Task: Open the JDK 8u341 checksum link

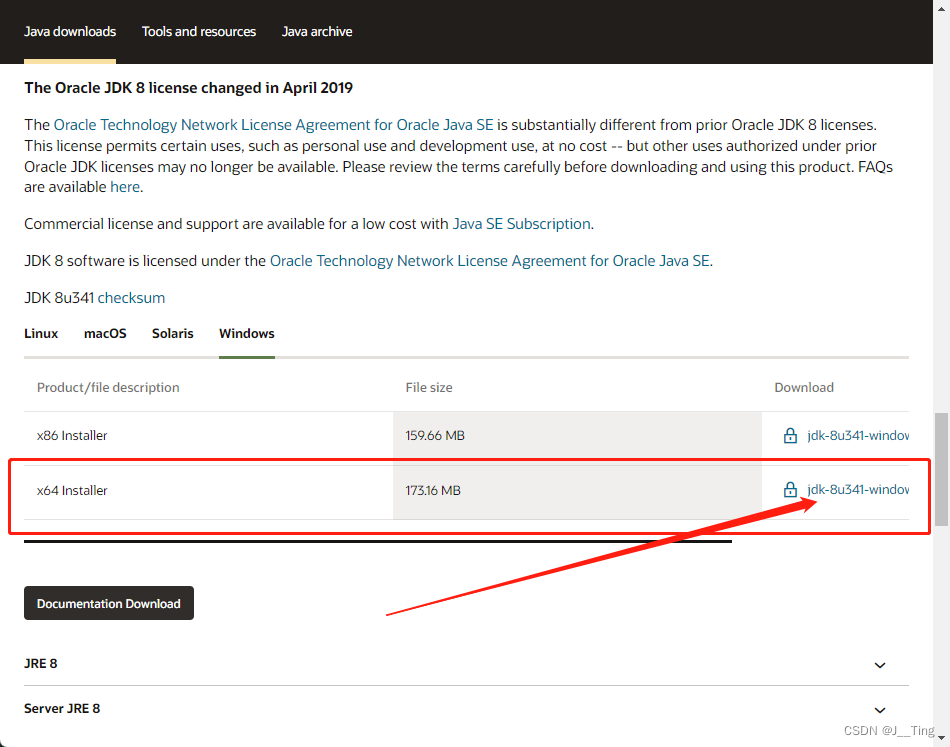Action: (x=131, y=298)
